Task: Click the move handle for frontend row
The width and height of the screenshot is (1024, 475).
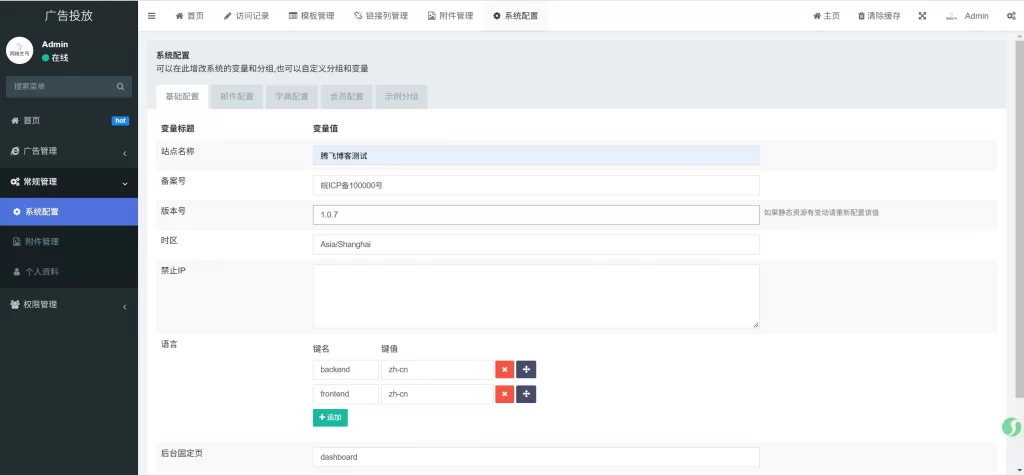Action: coord(526,395)
